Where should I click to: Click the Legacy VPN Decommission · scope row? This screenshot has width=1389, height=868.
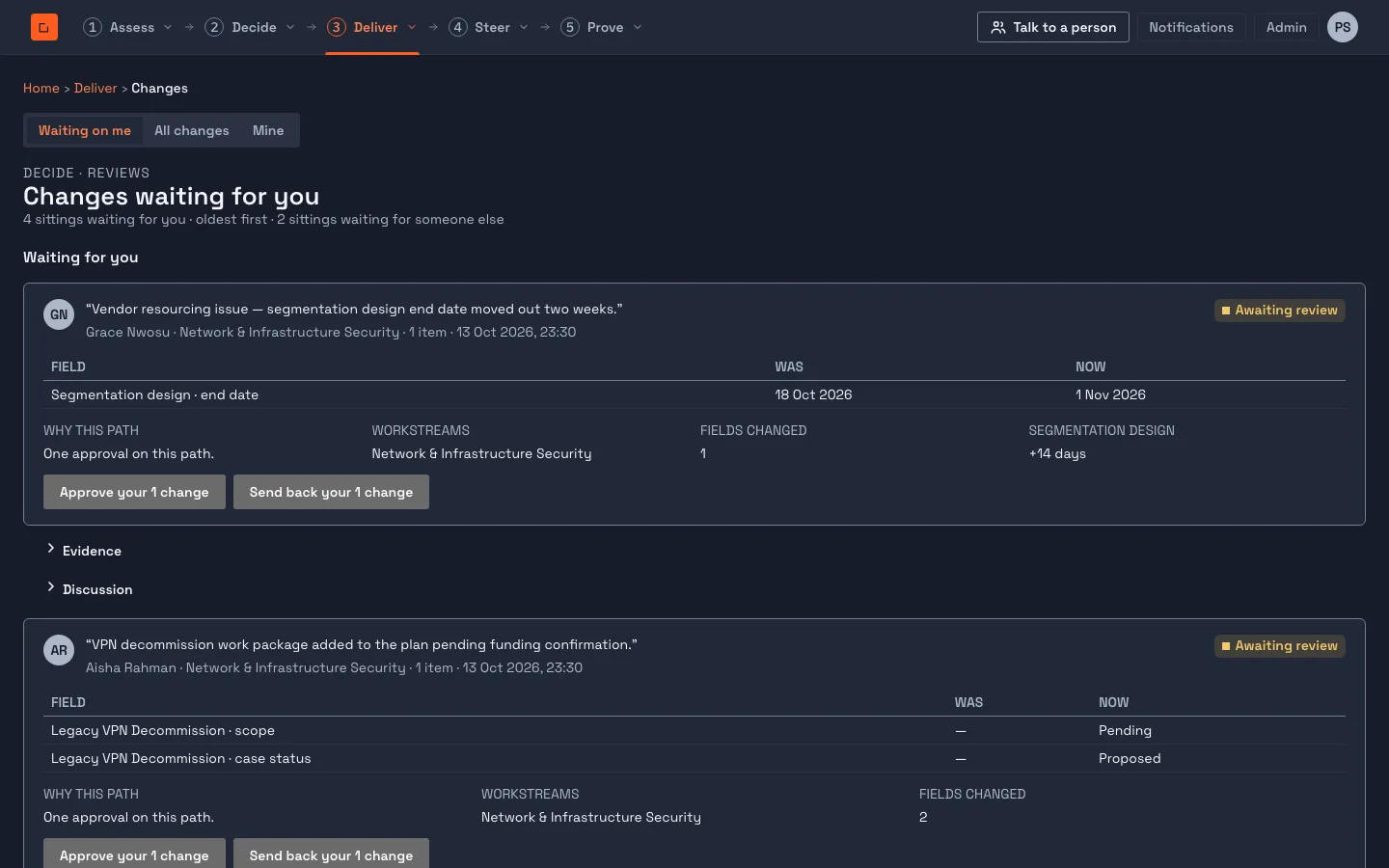coord(694,730)
